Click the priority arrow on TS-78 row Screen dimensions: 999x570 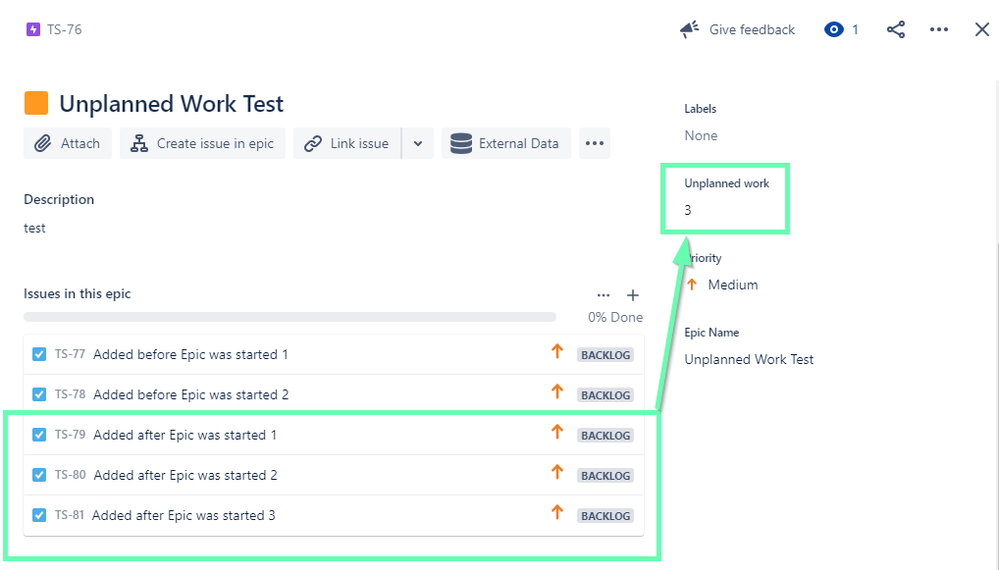(557, 391)
